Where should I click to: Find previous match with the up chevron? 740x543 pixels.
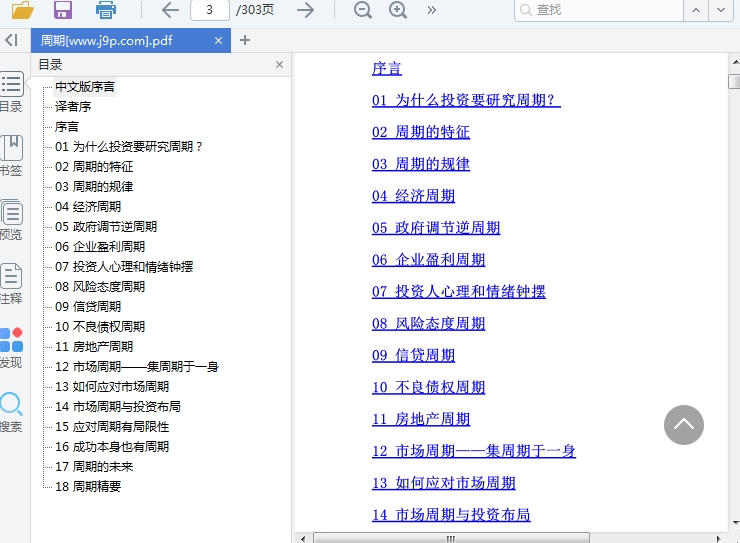[x=696, y=10]
